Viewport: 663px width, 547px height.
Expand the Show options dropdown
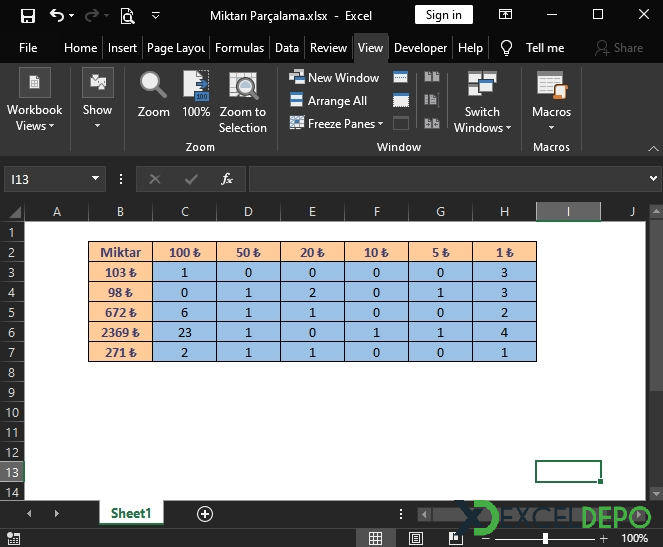[x=97, y=98]
